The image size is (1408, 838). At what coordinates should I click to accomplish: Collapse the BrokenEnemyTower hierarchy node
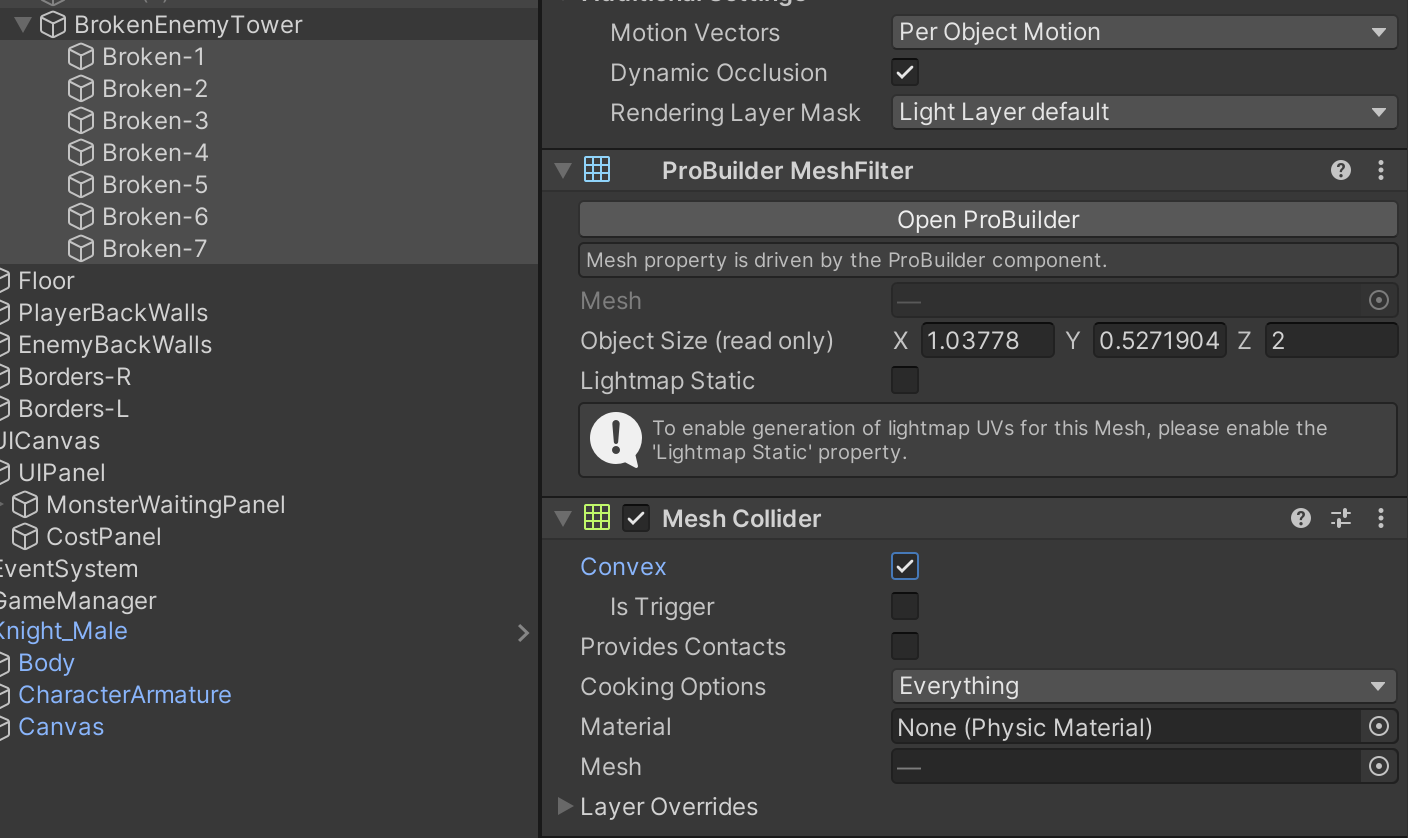[x=23, y=24]
